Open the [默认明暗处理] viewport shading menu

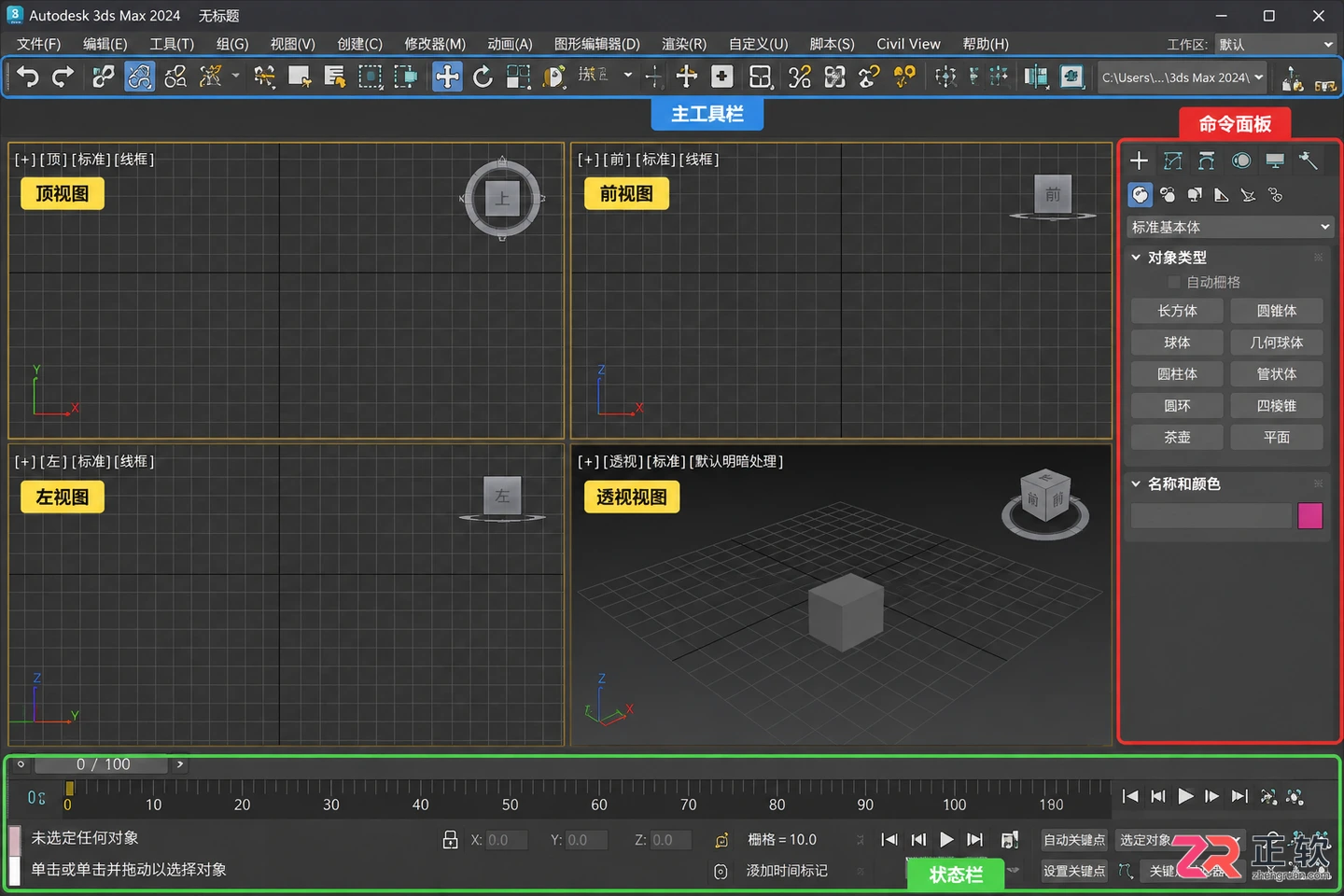tap(735, 461)
